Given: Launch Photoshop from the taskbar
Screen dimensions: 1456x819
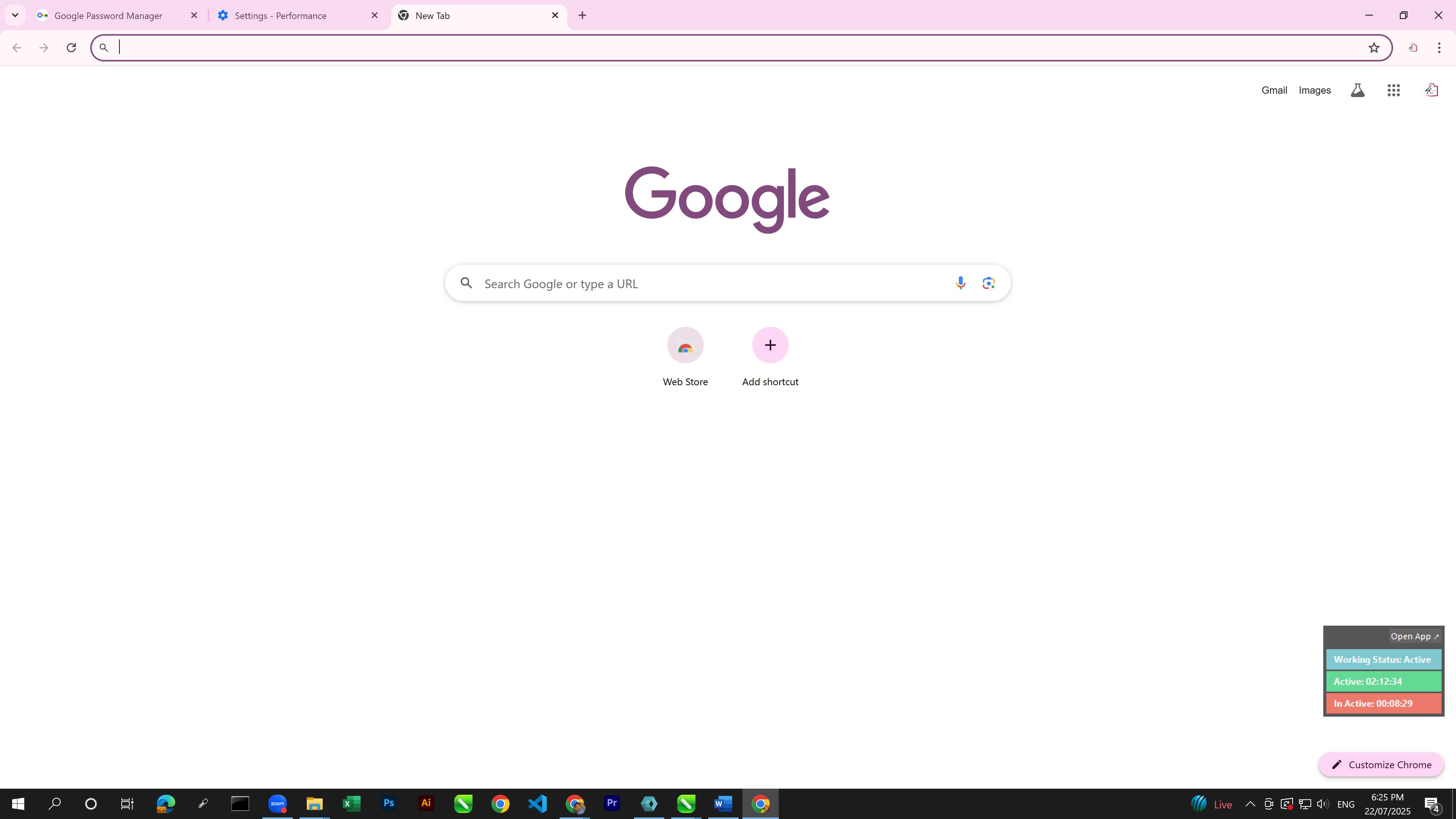Looking at the screenshot, I should click(389, 804).
